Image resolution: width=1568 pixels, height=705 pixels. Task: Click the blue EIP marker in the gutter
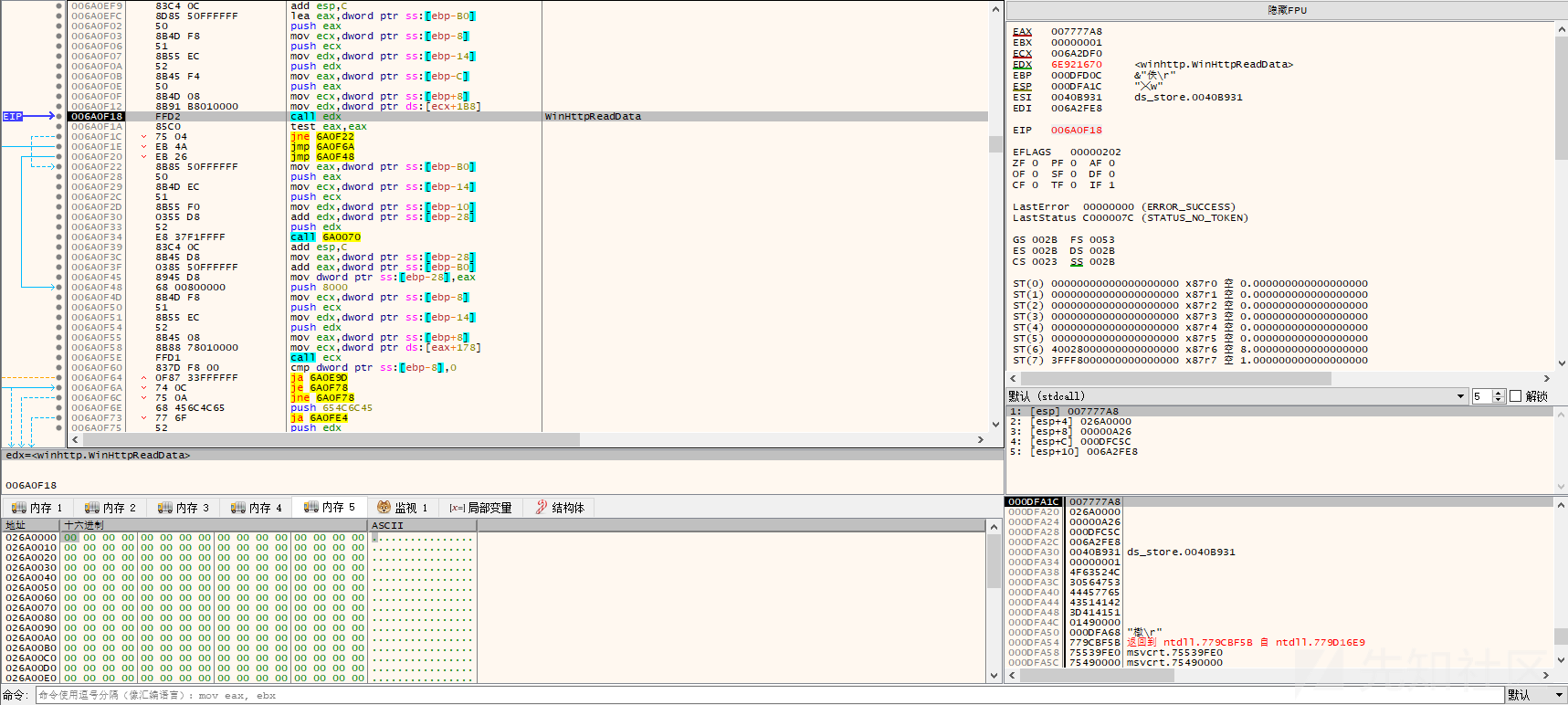coord(13,117)
